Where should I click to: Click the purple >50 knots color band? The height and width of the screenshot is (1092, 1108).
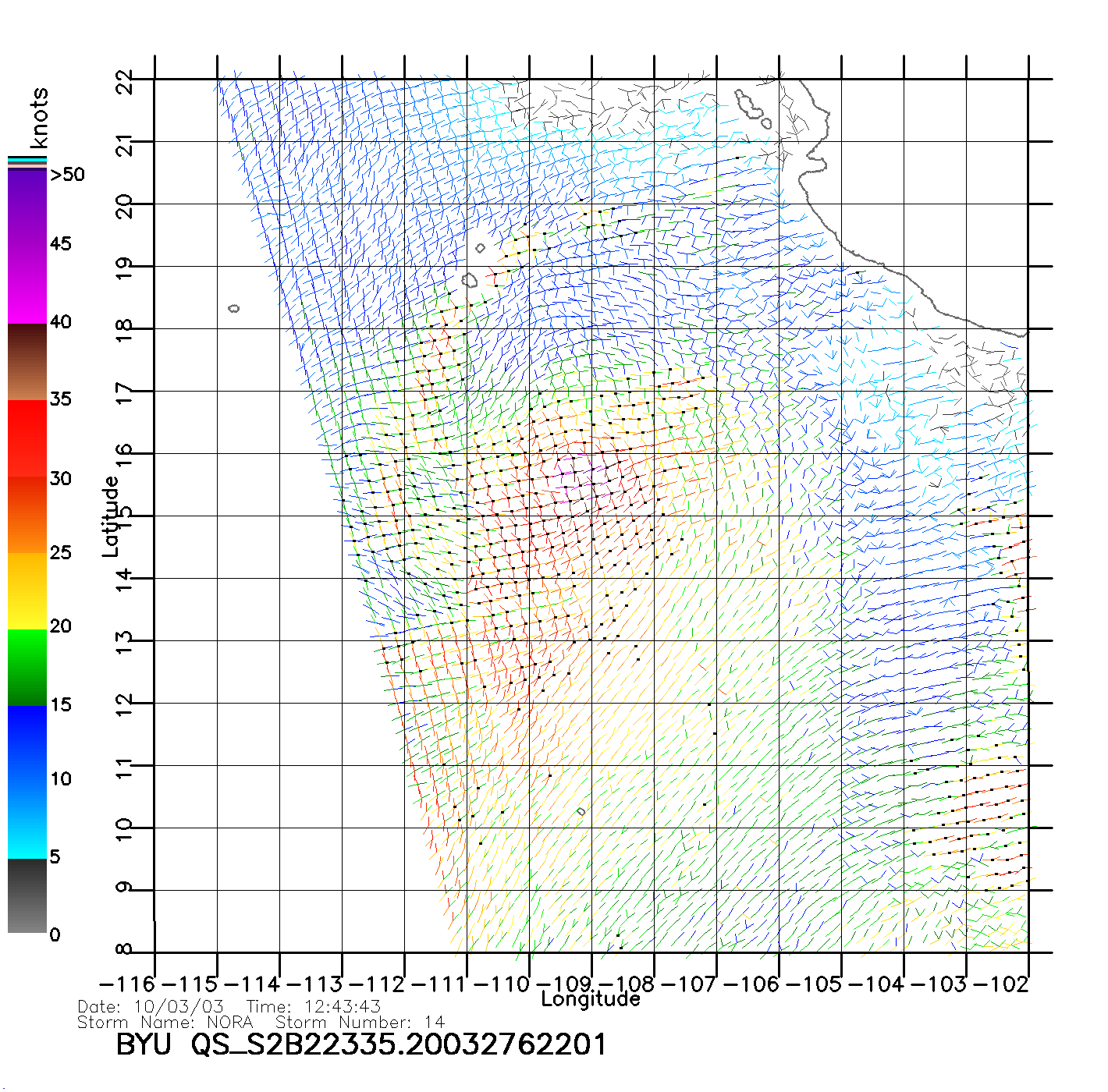[27, 207]
